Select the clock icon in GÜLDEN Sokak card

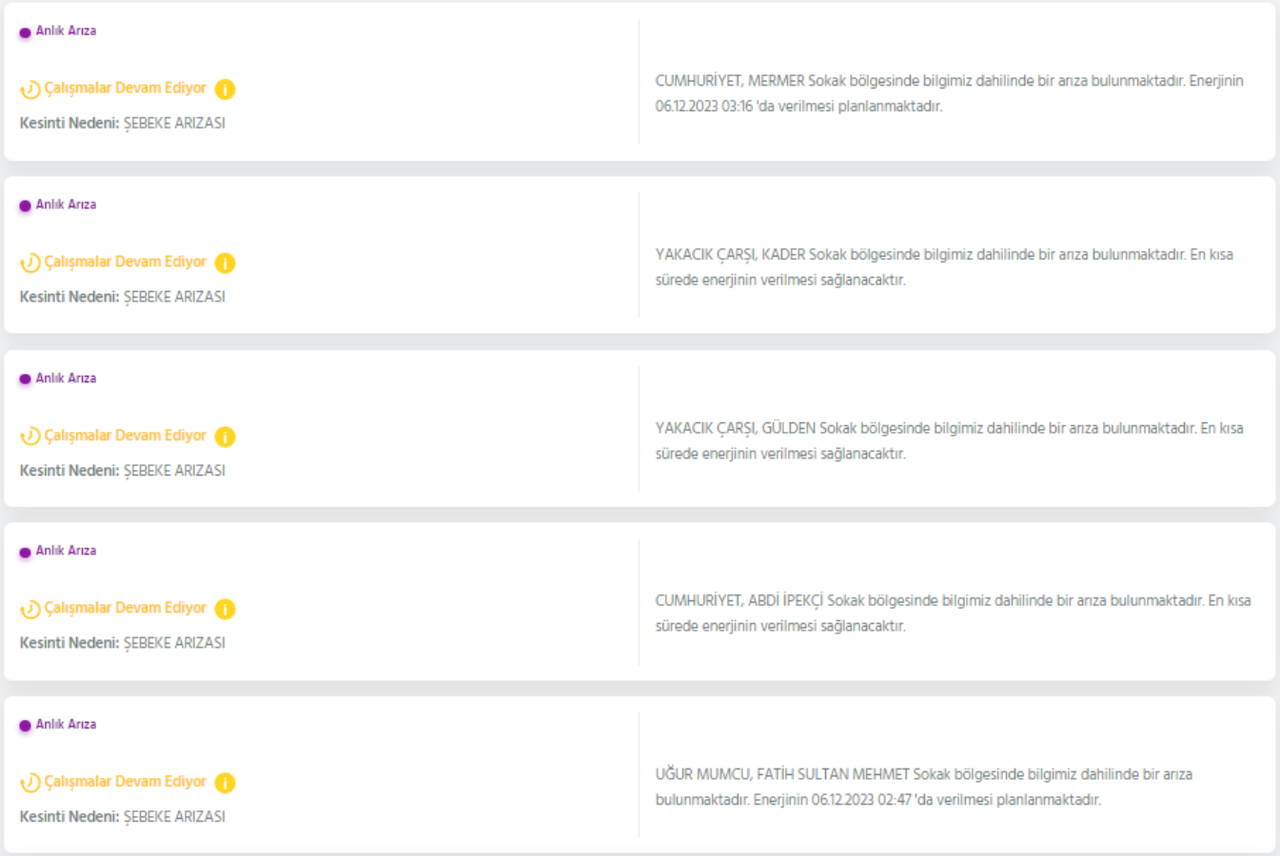pos(31,437)
